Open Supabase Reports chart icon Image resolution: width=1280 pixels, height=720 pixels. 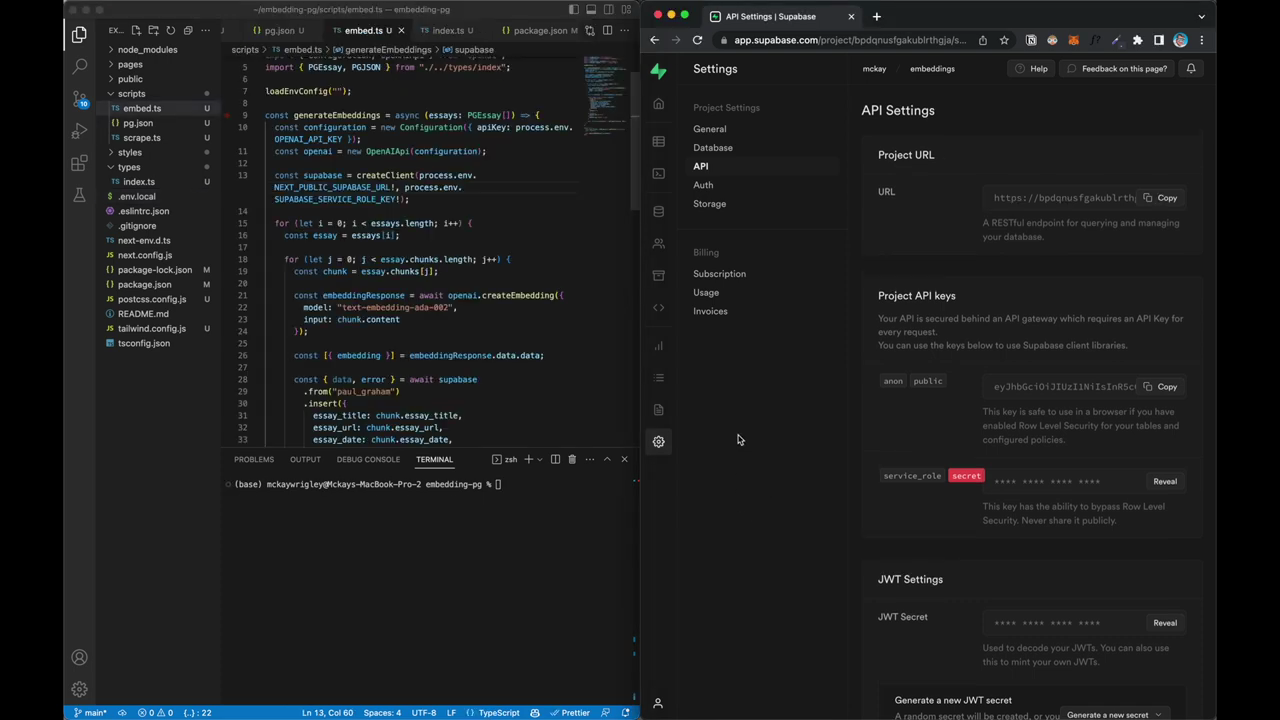[658, 346]
